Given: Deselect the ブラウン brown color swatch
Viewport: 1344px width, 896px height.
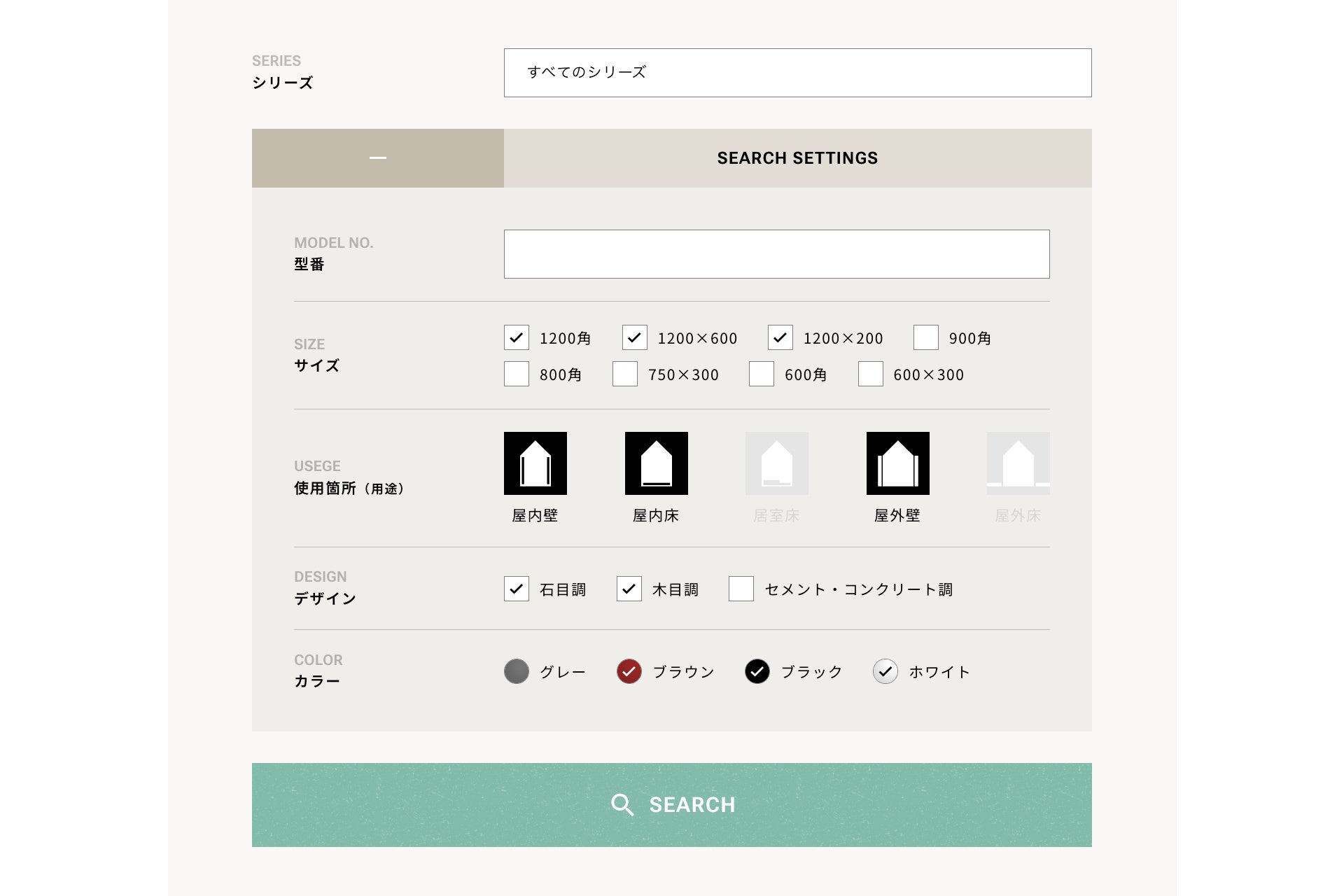Looking at the screenshot, I should click(x=629, y=671).
